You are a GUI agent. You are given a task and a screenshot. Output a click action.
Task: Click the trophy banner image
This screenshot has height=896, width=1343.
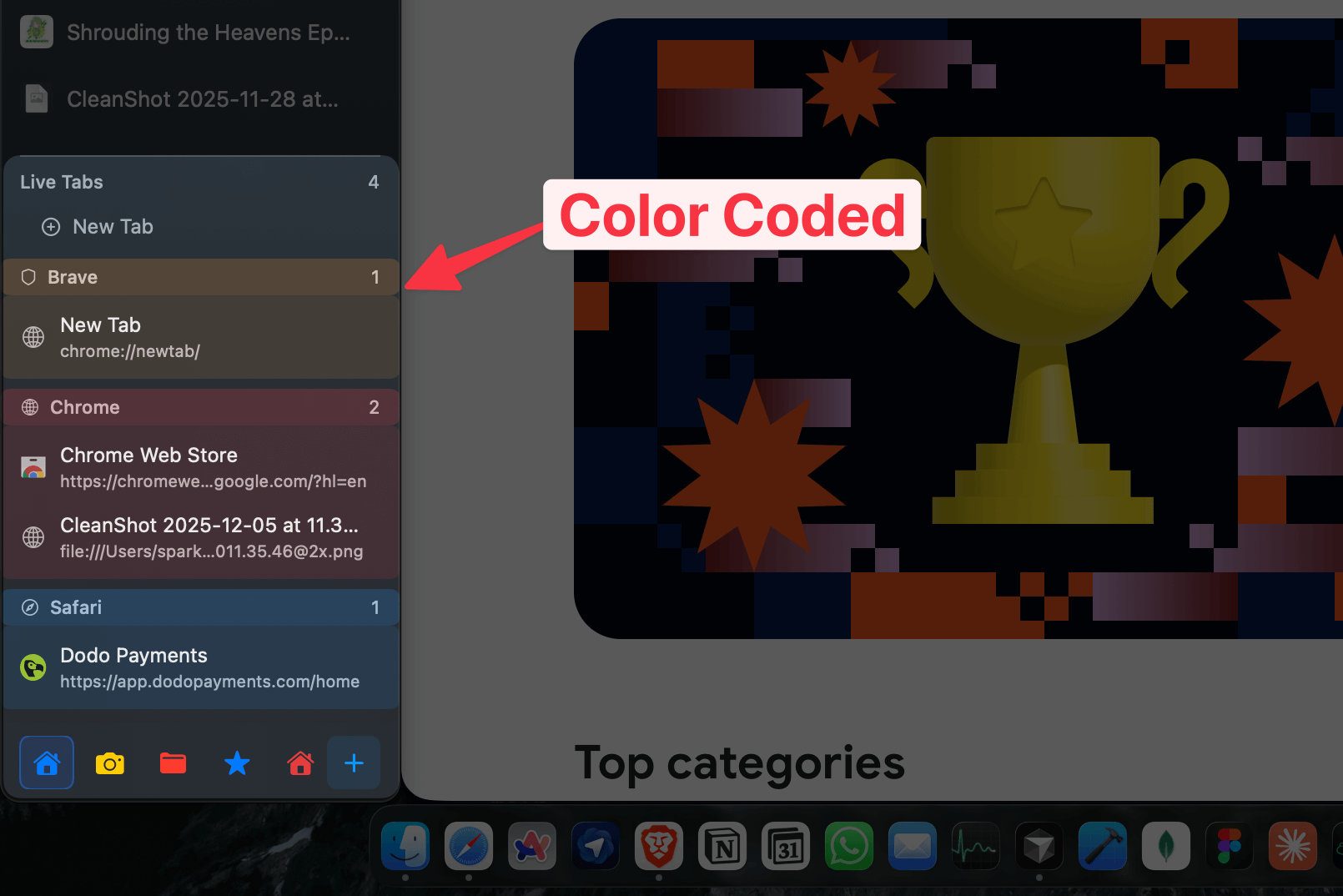point(959,334)
